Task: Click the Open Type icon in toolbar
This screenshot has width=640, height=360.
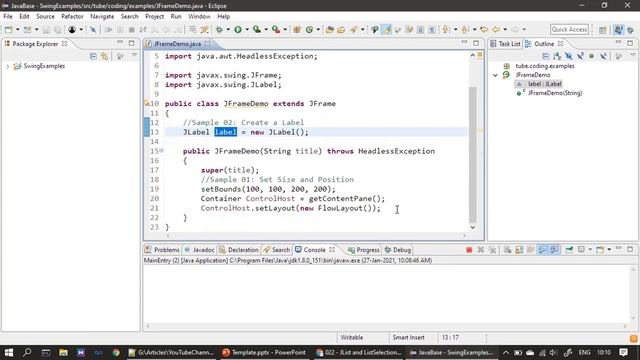Action: [330, 29]
